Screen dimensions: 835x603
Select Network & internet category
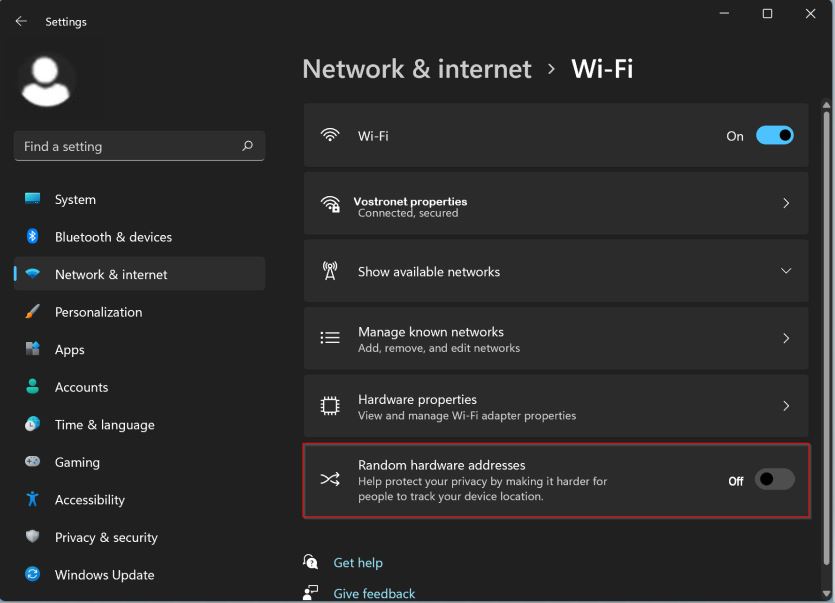coord(140,274)
